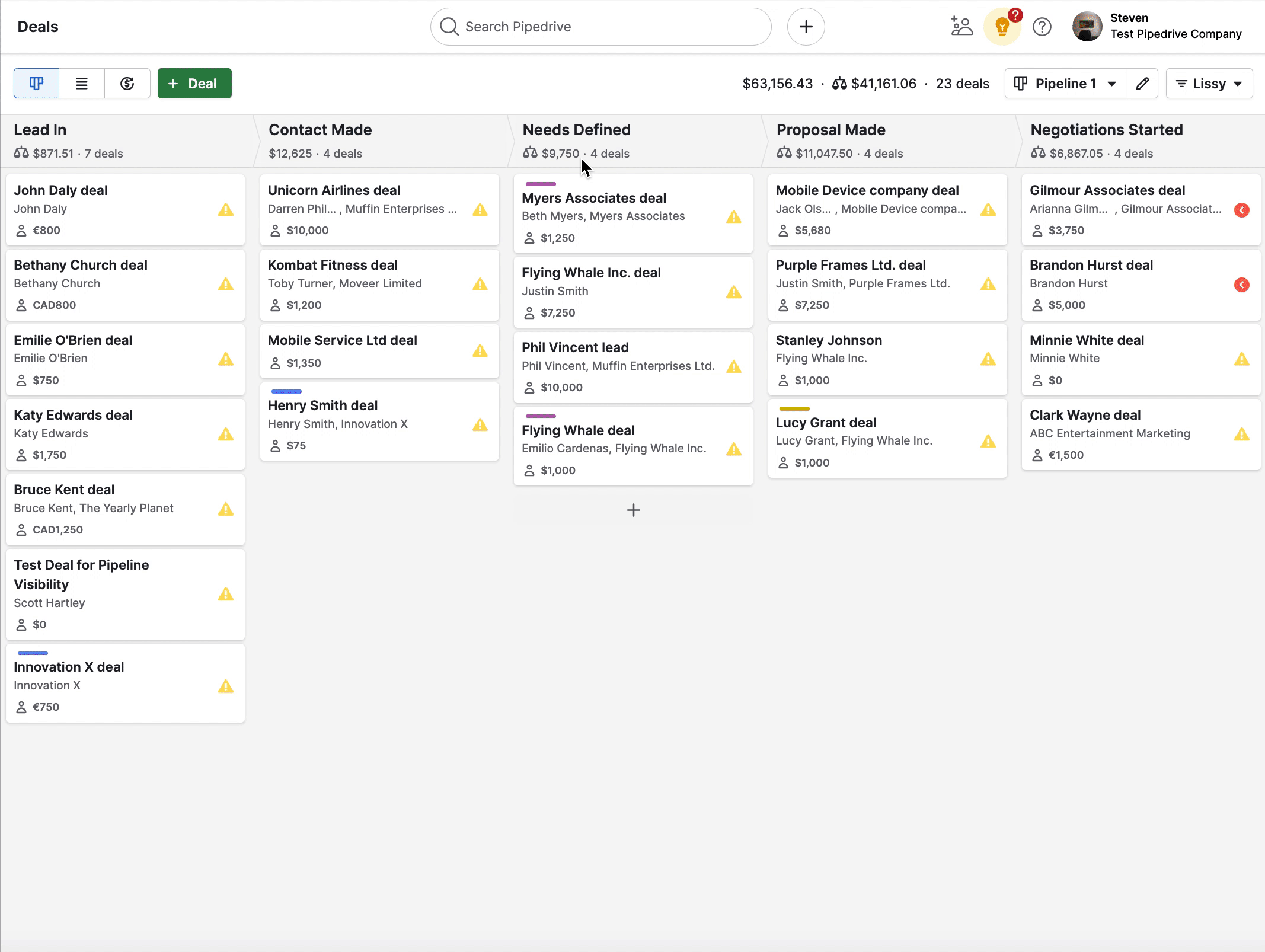Open the quick add plus button
This screenshot has width=1265, height=952.
(806, 27)
